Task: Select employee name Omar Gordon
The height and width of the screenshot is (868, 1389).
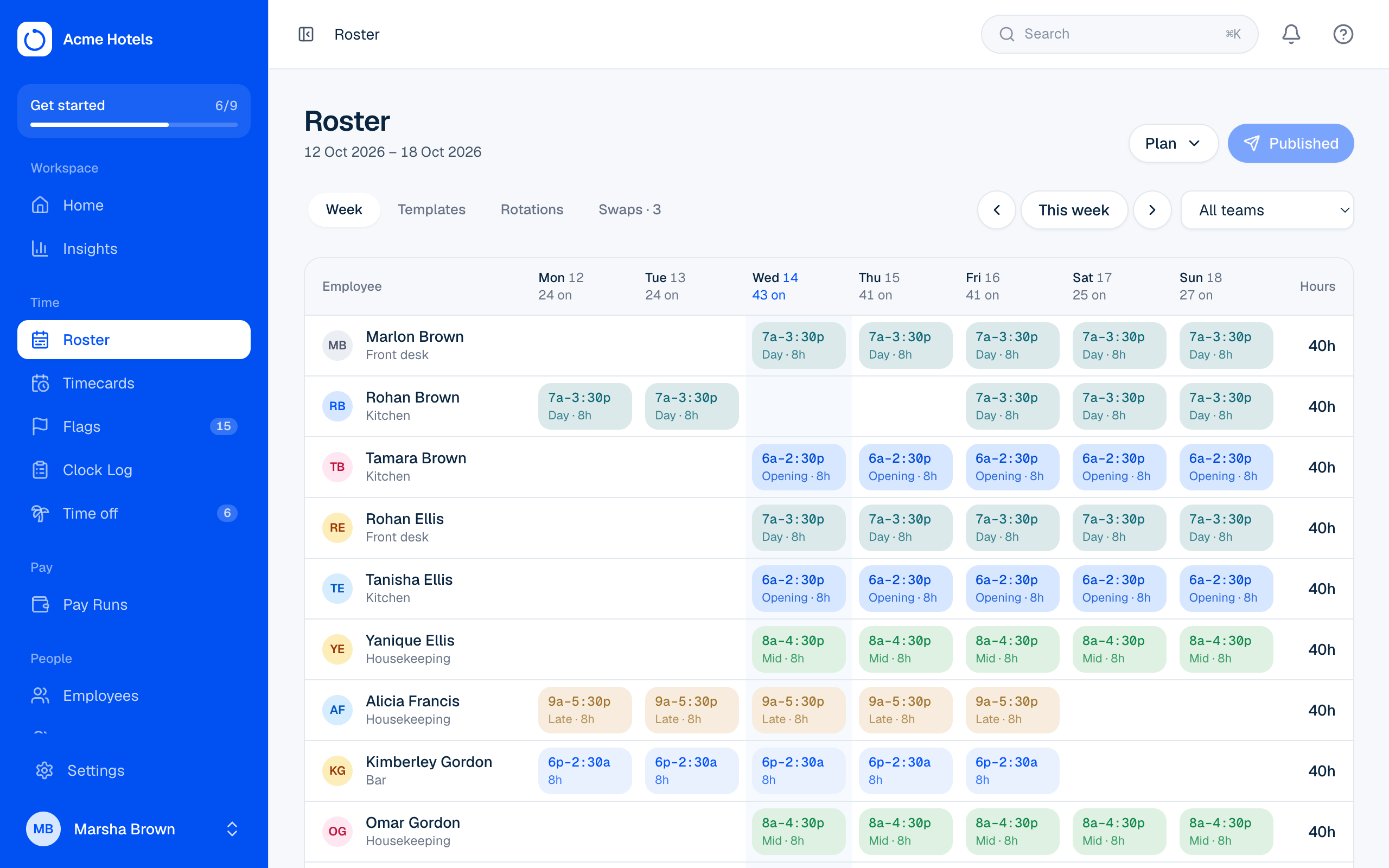Action: pos(413,822)
